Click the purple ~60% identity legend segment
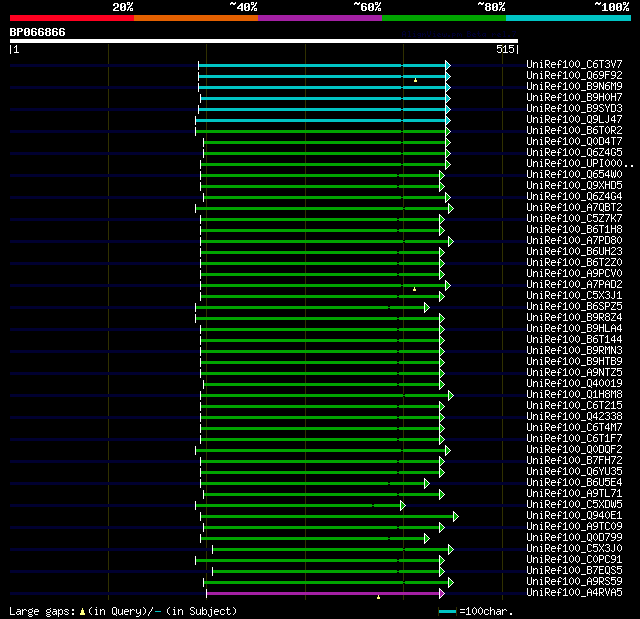 click(x=319, y=18)
